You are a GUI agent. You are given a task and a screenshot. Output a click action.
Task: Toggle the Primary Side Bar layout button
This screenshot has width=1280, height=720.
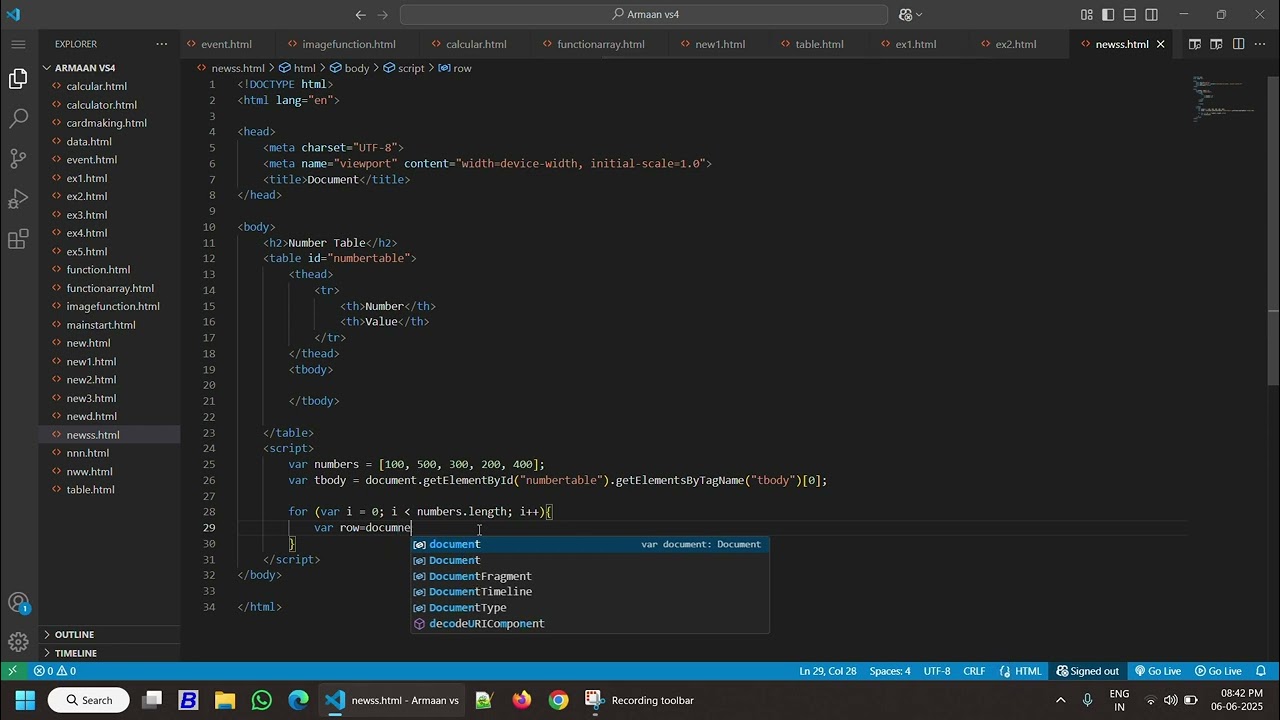(1108, 15)
